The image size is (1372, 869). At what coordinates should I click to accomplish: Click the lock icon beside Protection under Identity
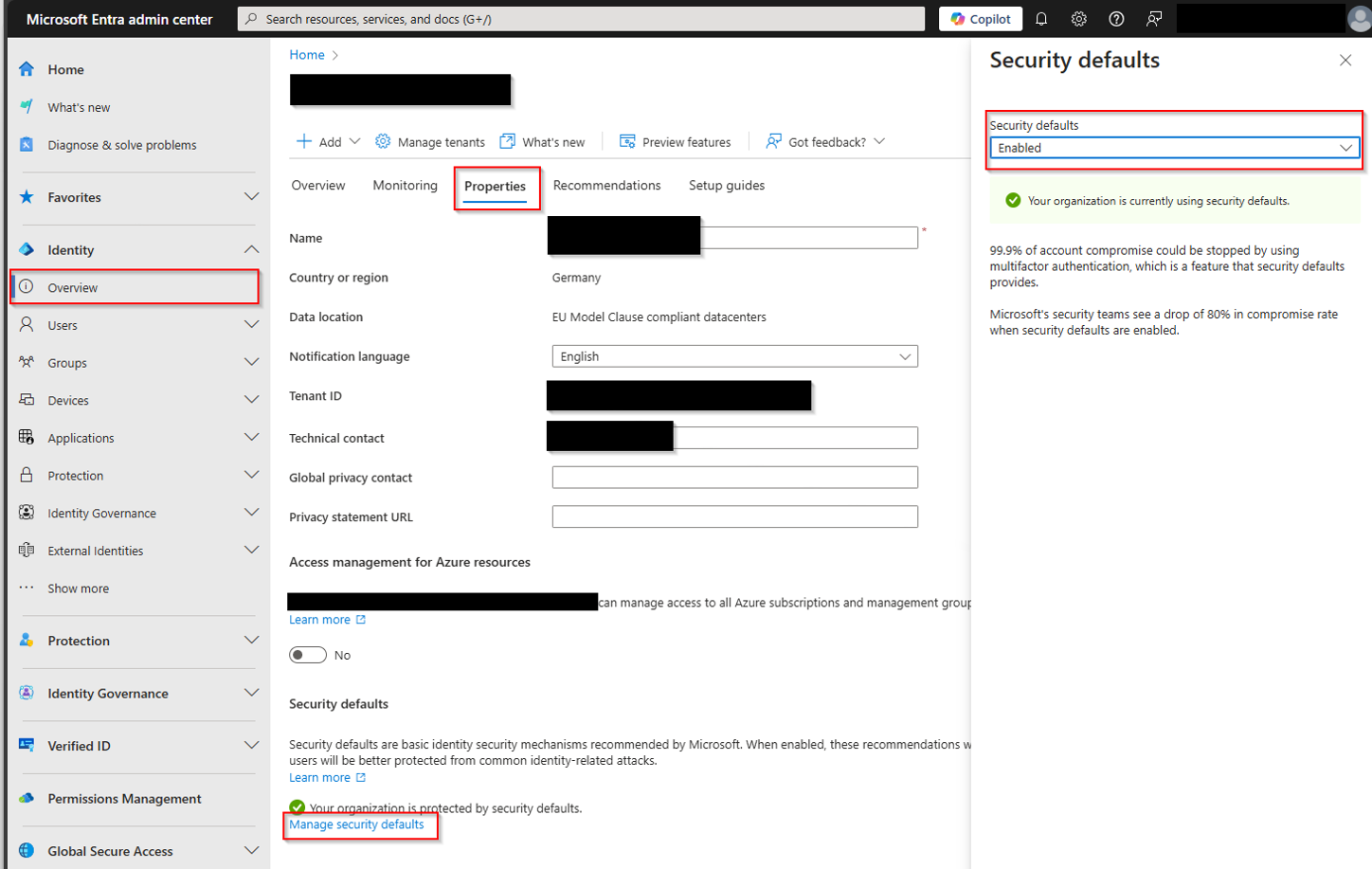click(x=27, y=475)
